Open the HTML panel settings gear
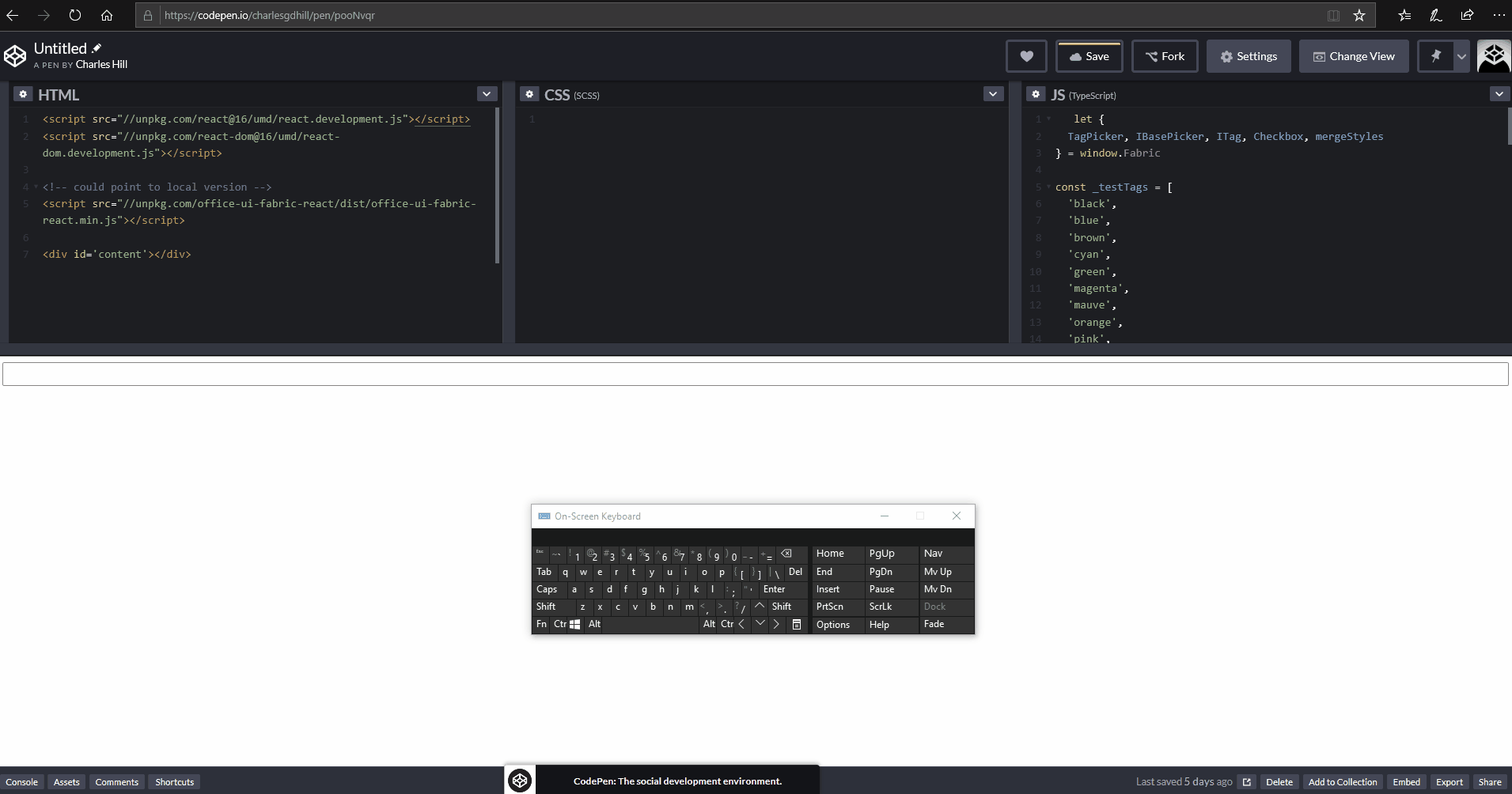This screenshot has width=1512, height=794. (x=23, y=94)
